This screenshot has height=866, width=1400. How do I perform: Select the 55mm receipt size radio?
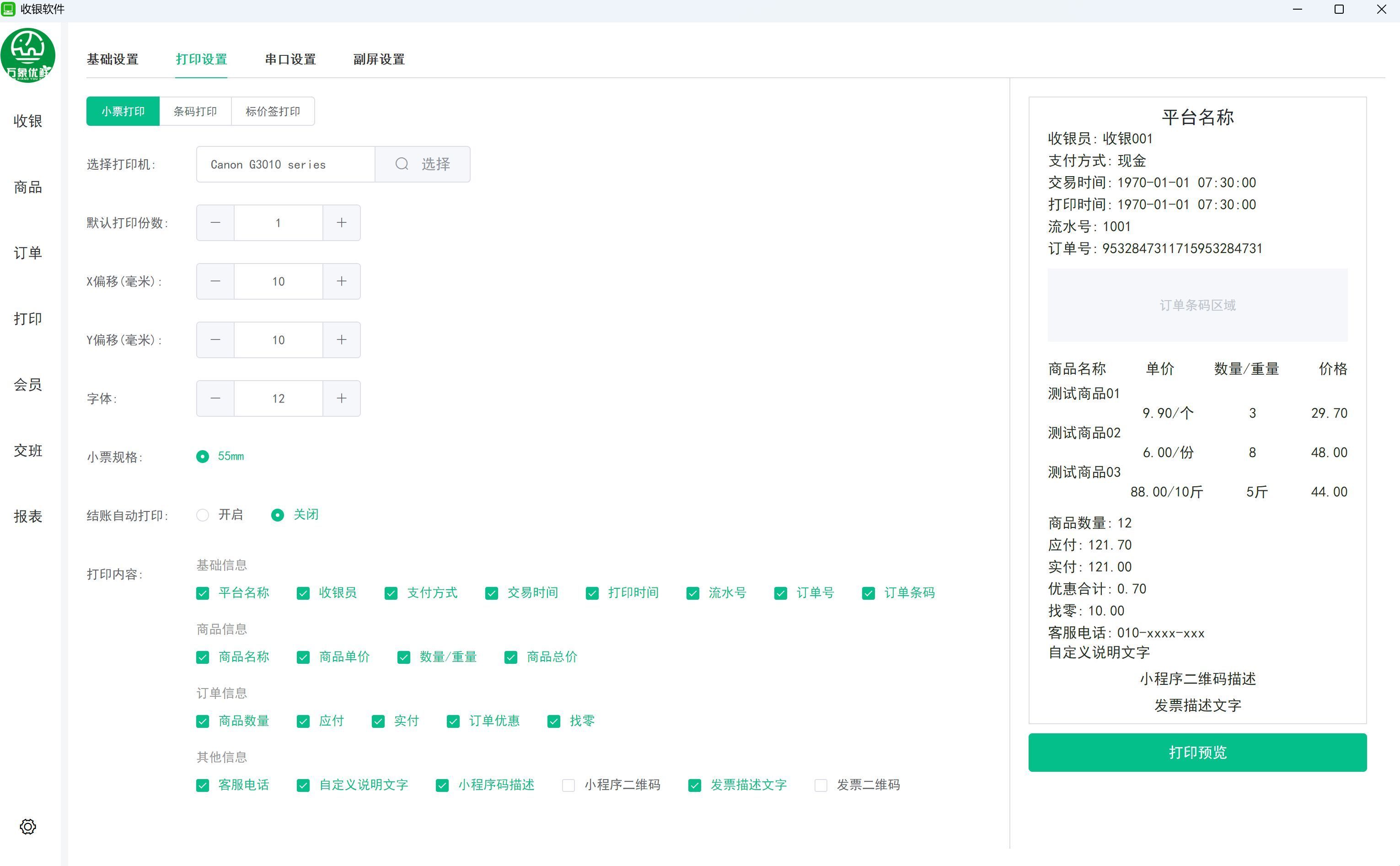click(203, 457)
